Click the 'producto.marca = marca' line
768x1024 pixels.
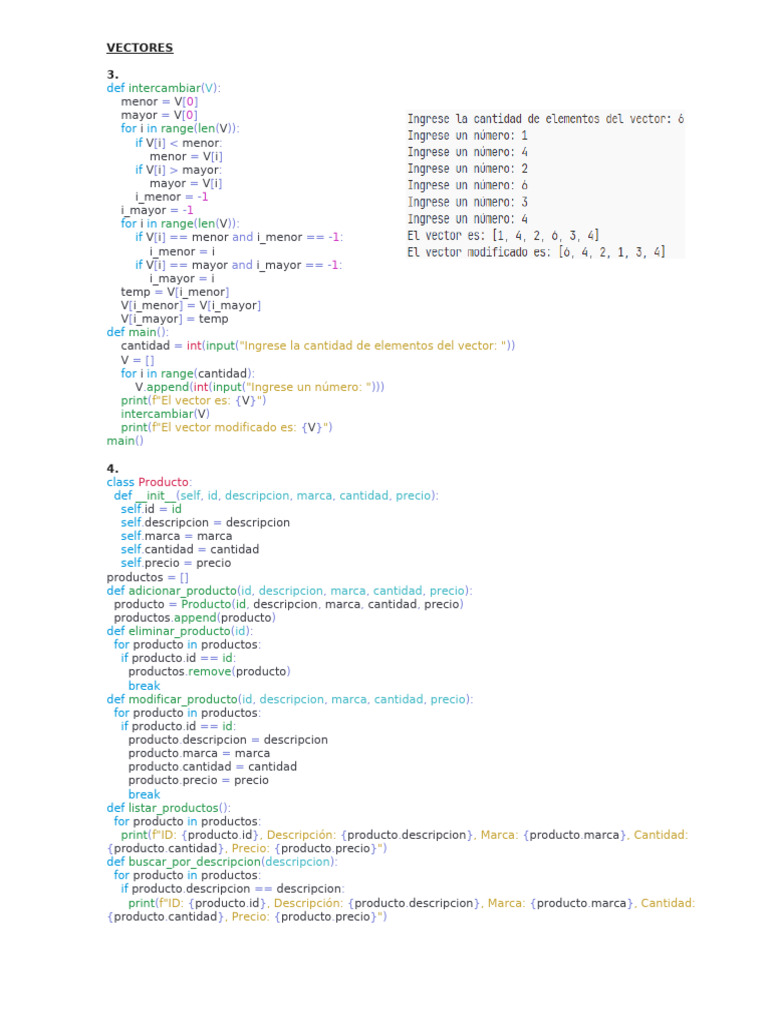199,754
